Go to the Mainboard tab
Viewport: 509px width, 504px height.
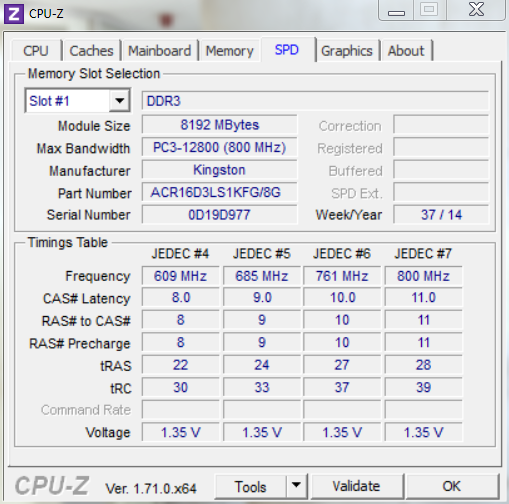pyautogui.click(x=160, y=51)
